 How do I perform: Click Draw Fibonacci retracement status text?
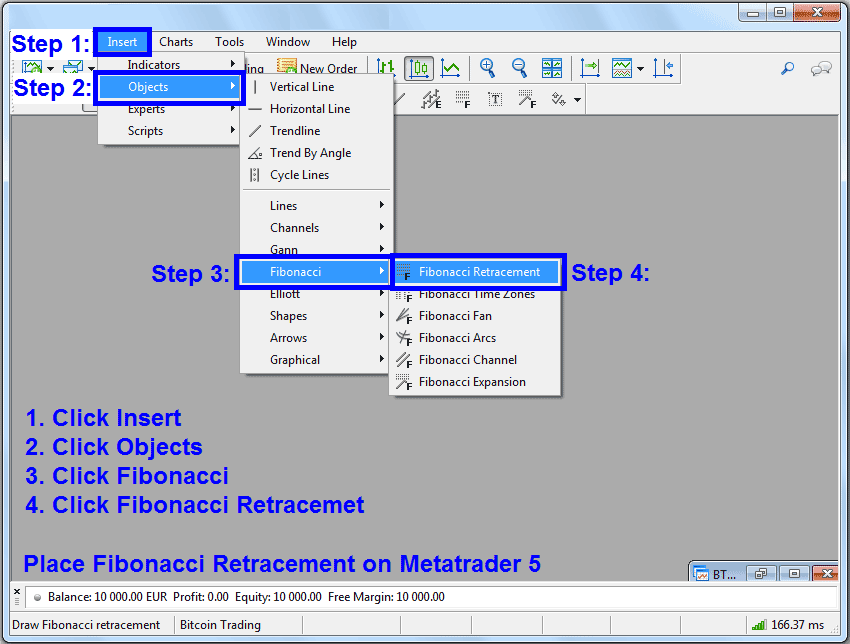(86, 625)
